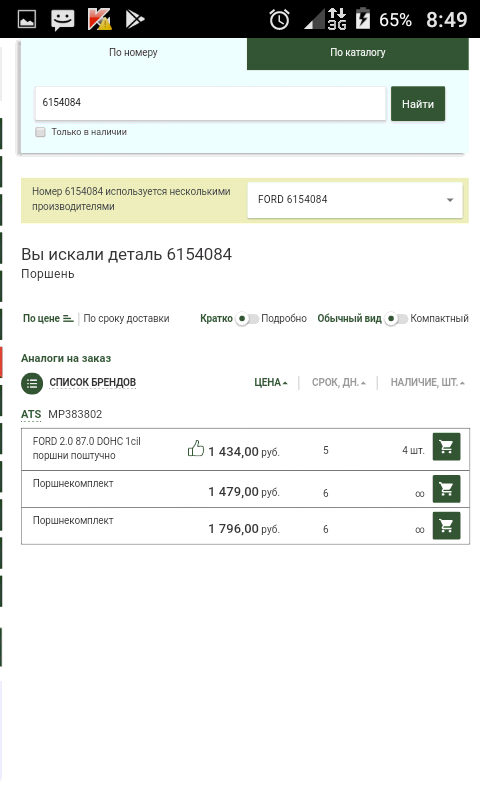
Task: Tick the «Только в наличии» checkbox
Action: click(40, 132)
